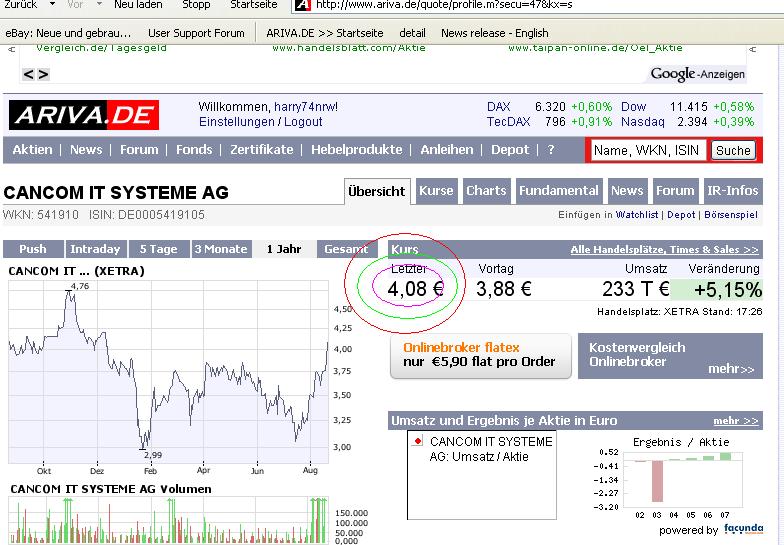Click the Logout link
This screenshot has width=784, height=545.
tap(303, 122)
